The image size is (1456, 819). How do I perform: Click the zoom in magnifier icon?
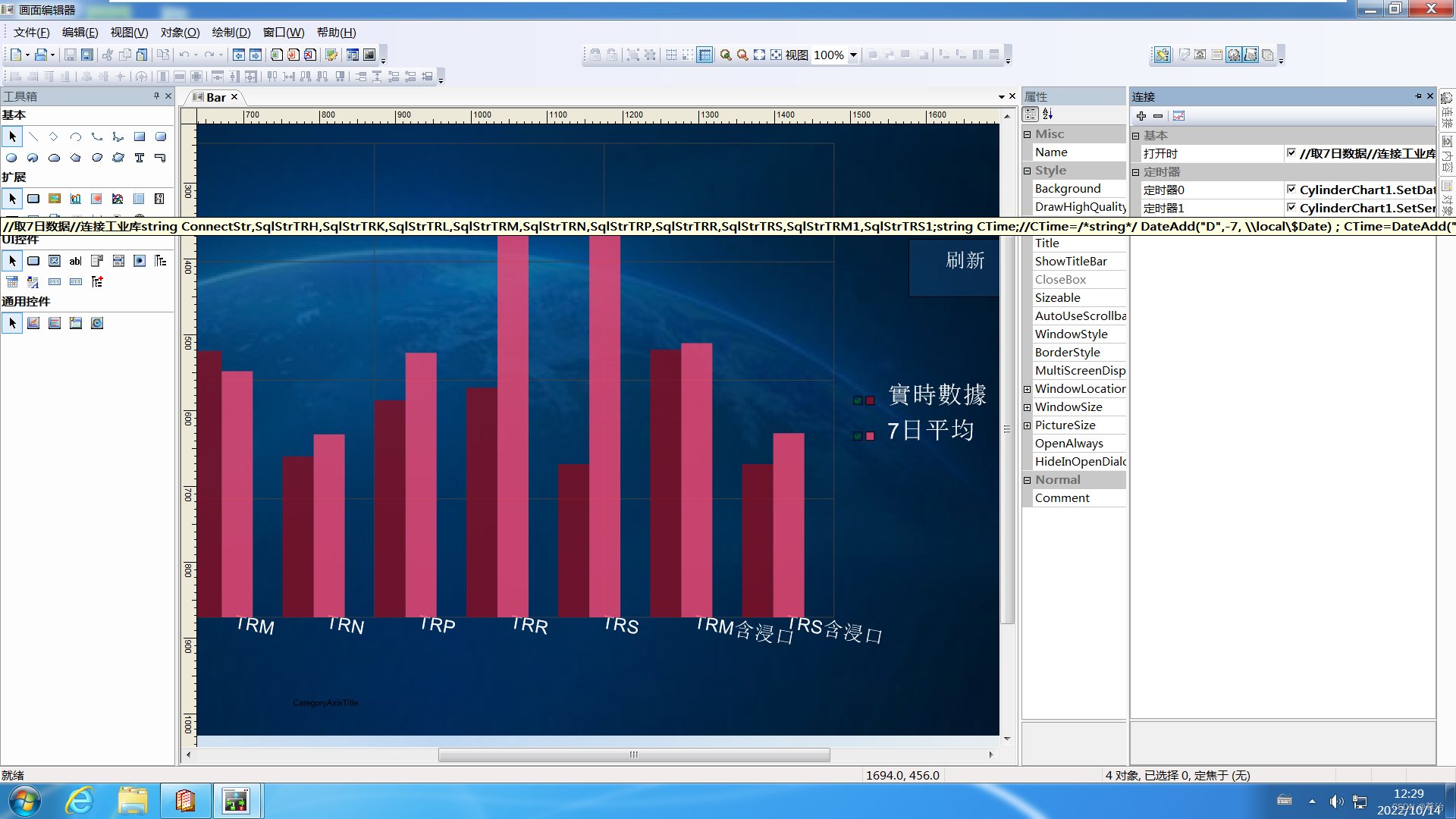point(726,55)
